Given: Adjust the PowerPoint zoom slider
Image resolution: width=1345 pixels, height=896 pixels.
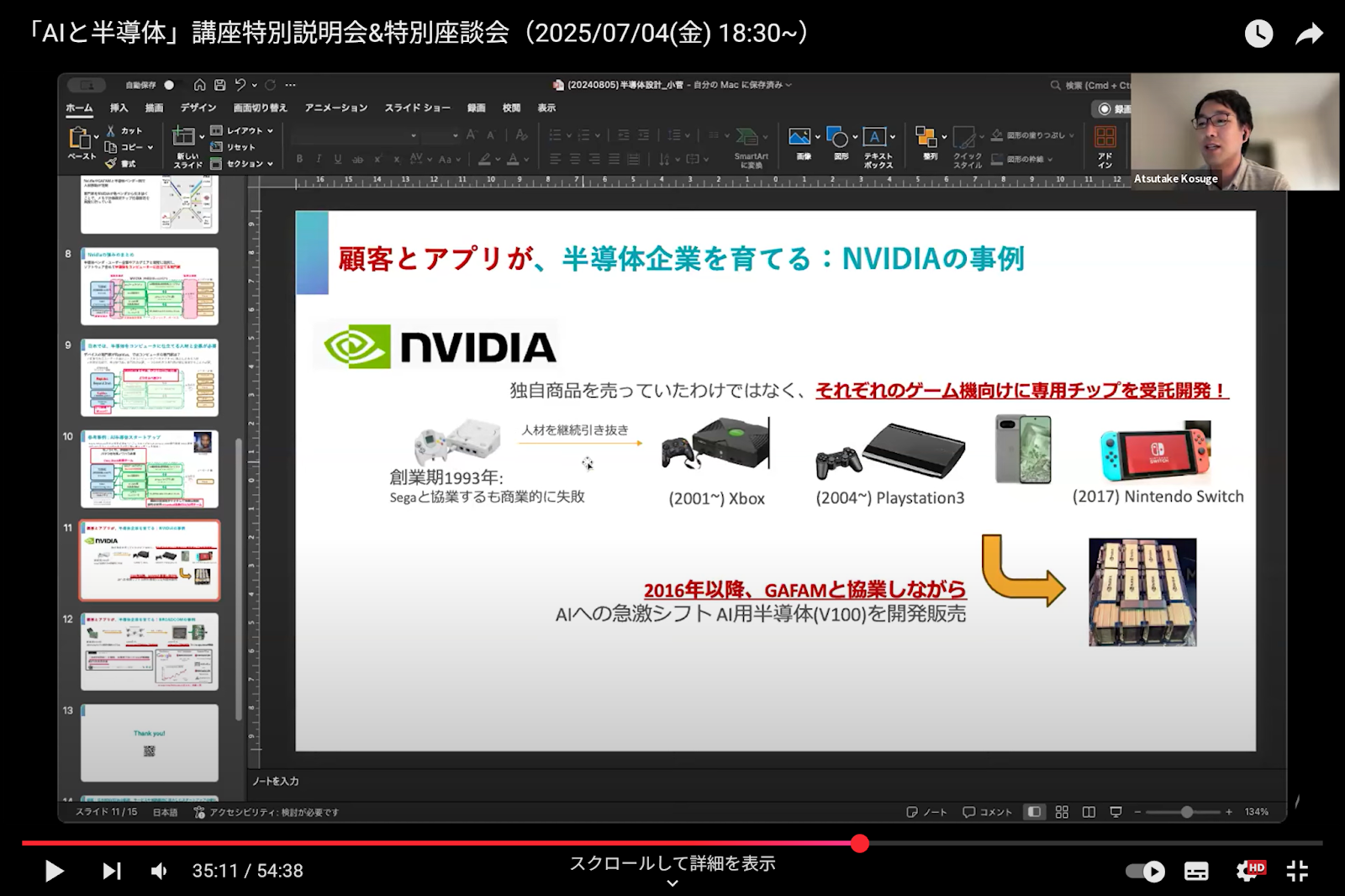Looking at the screenshot, I should click(x=1185, y=812).
